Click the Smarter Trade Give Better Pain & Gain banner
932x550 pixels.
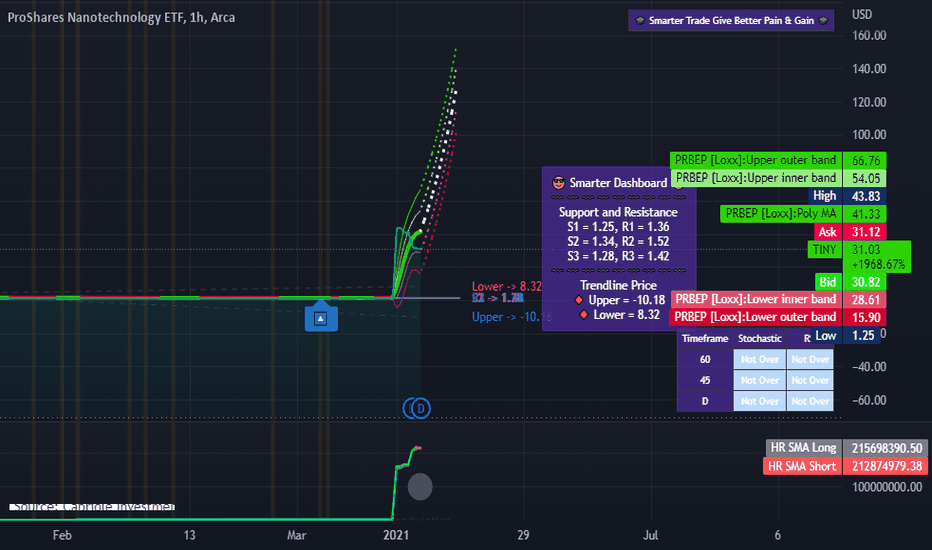click(x=731, y=20)
